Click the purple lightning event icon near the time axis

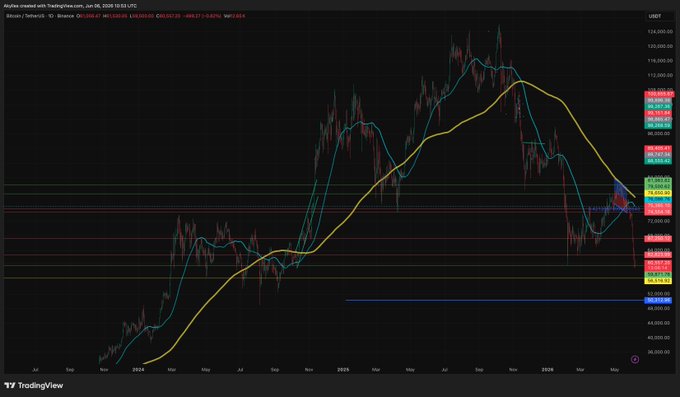(635, 359)
